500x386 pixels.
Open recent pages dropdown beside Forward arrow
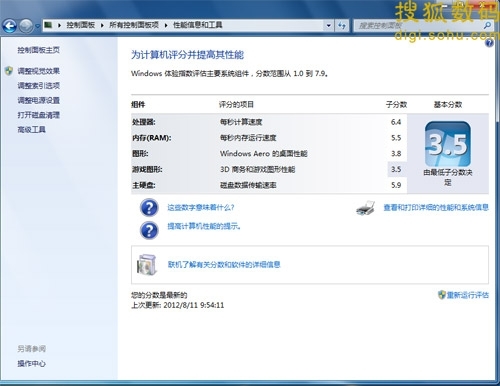pos(37,26)
